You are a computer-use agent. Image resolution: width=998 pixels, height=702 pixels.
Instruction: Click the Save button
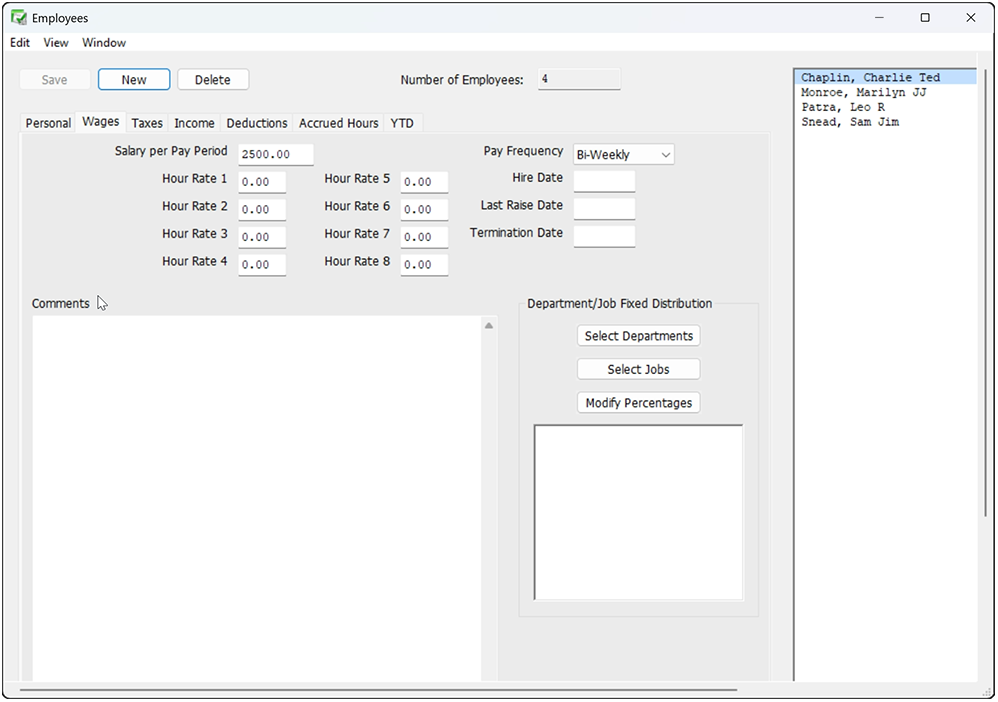click(x=54, y=80)
